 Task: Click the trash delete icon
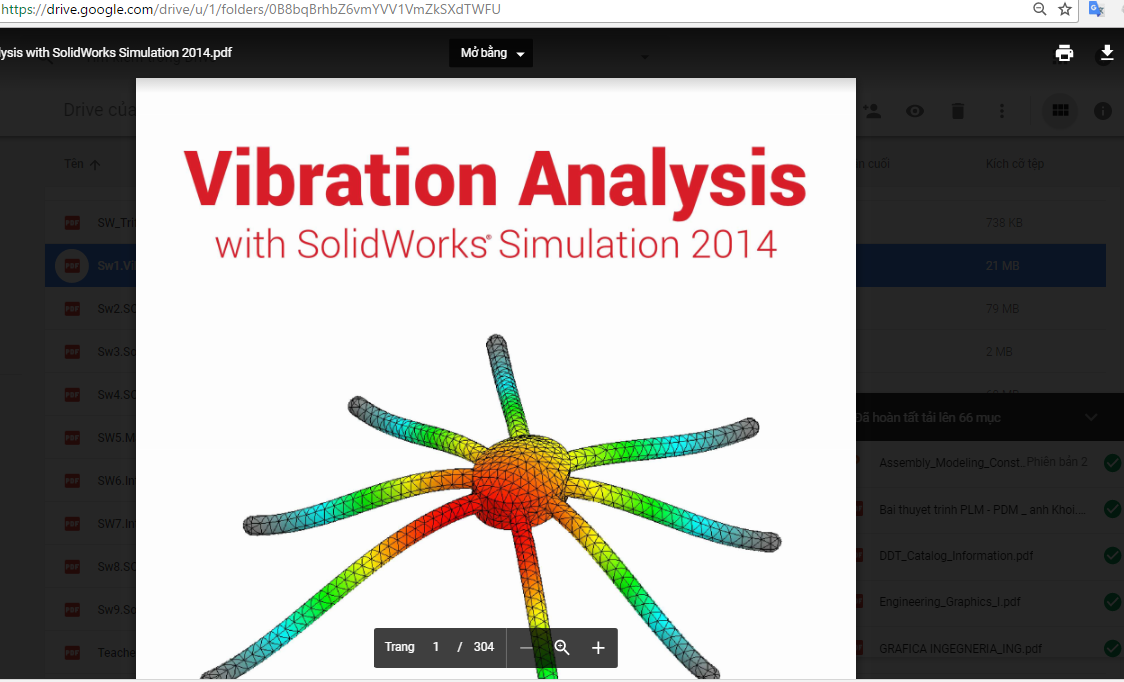coord(958,111)
